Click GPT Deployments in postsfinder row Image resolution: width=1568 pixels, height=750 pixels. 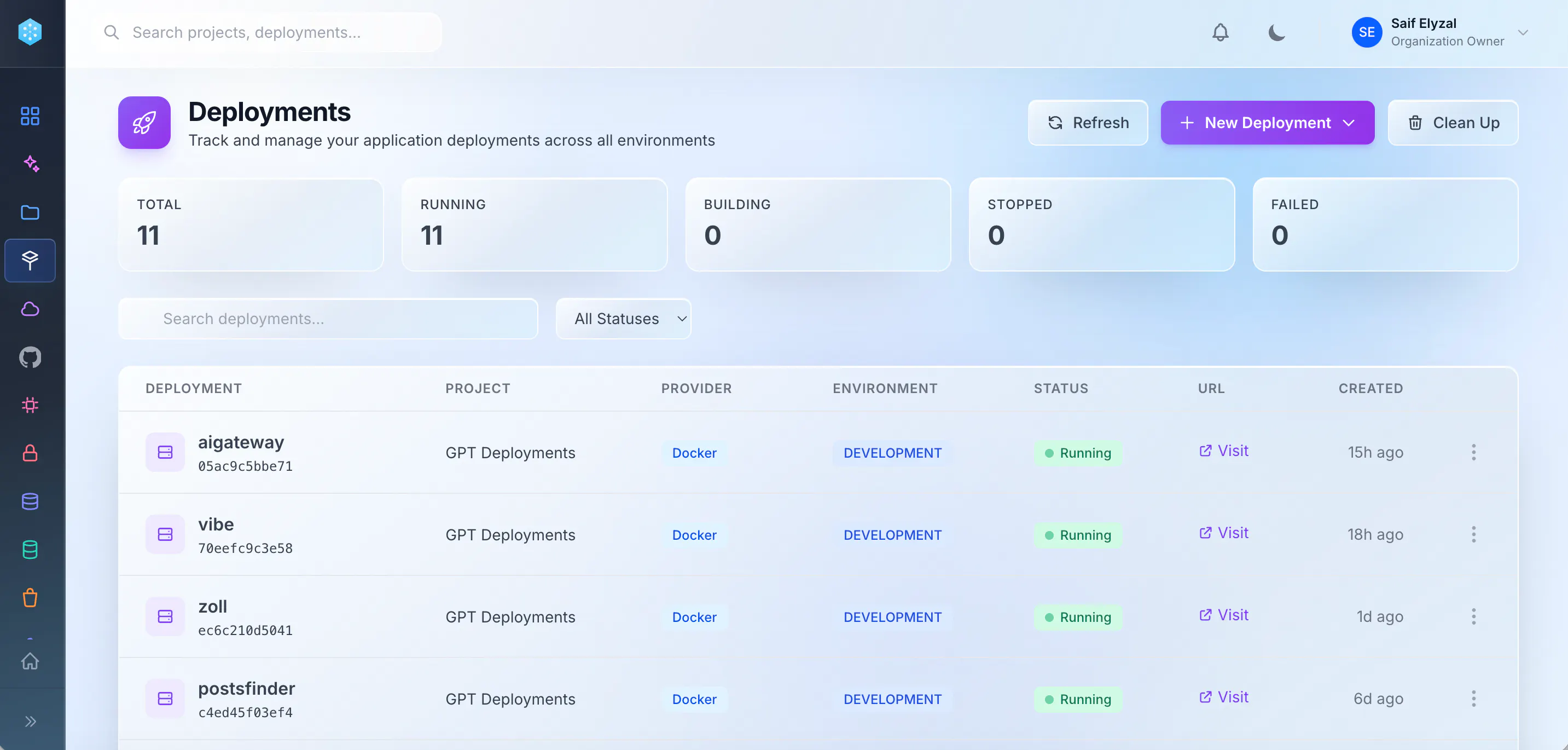pos(510,699)
